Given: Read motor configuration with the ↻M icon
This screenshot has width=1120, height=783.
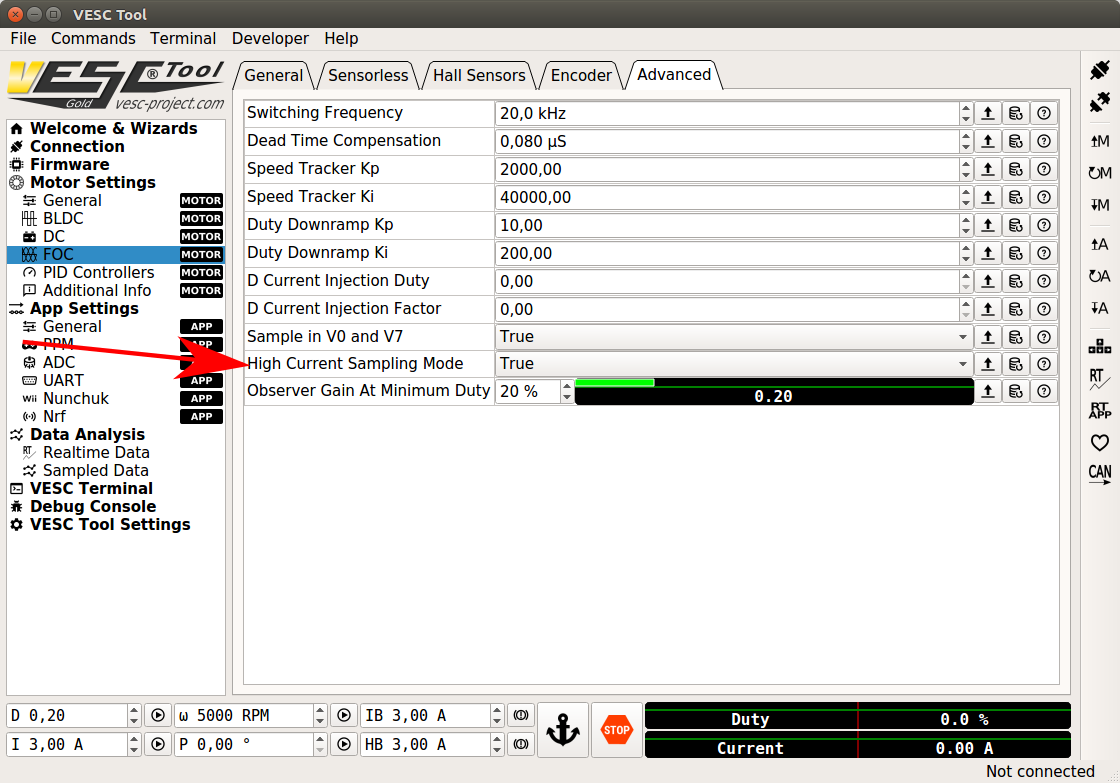Looking at the screenshot, I should pos(1099,172).
